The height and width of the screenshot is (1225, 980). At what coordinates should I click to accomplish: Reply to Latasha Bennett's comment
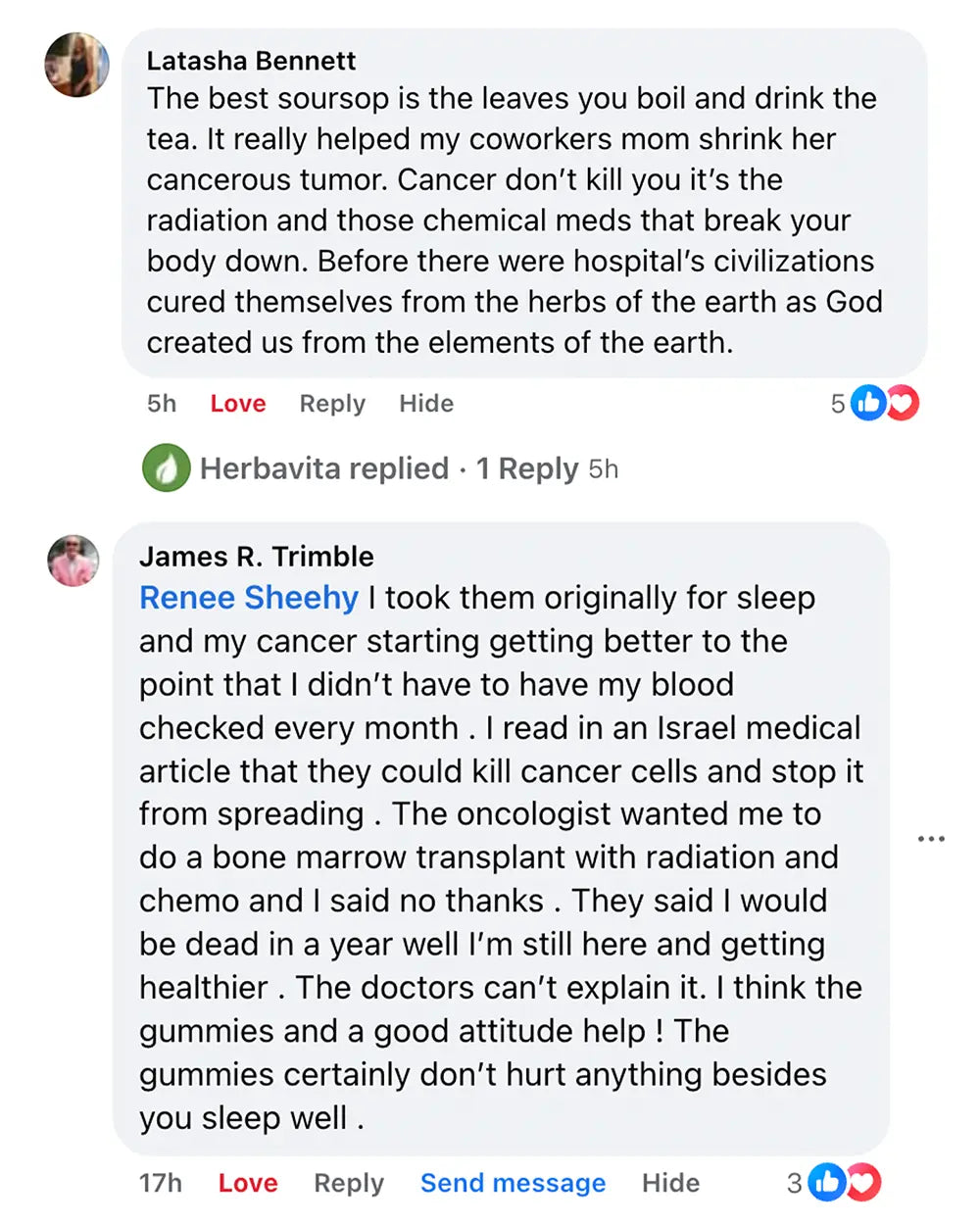pos(332,404)
